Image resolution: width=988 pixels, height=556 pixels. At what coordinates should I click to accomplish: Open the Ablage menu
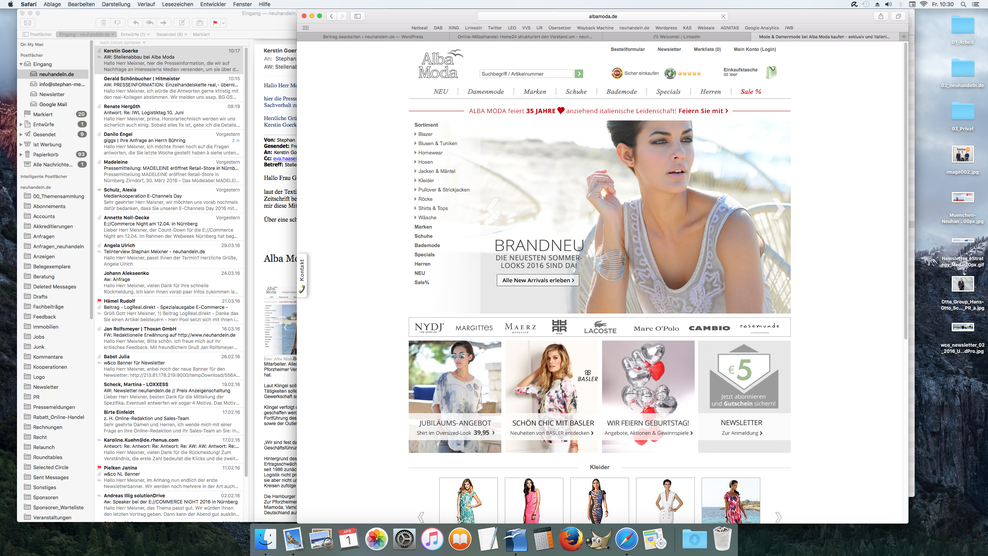[x=52, y=4]
